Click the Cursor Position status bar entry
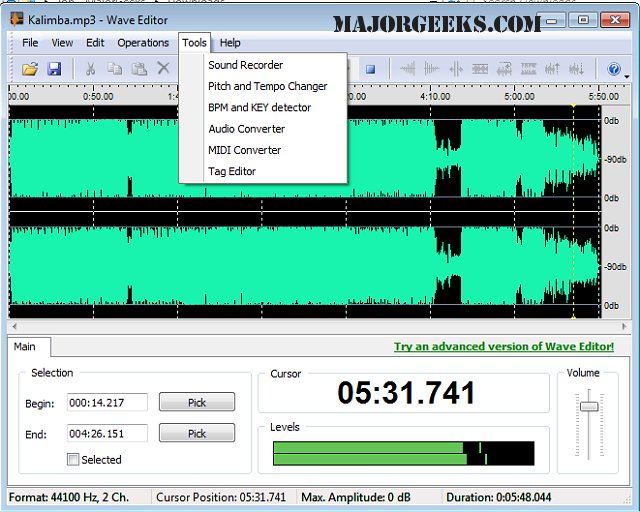Image resolution: width=640 pixels, height=512 pixels. tap(221, 497)
